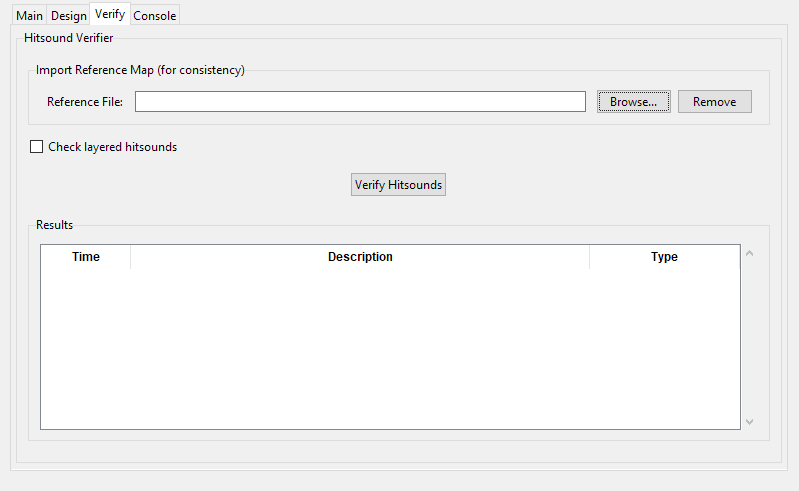799x491 pixels.
Task: Enable the Check layered hitsounds checkbox
Action: tap(38, 147)
